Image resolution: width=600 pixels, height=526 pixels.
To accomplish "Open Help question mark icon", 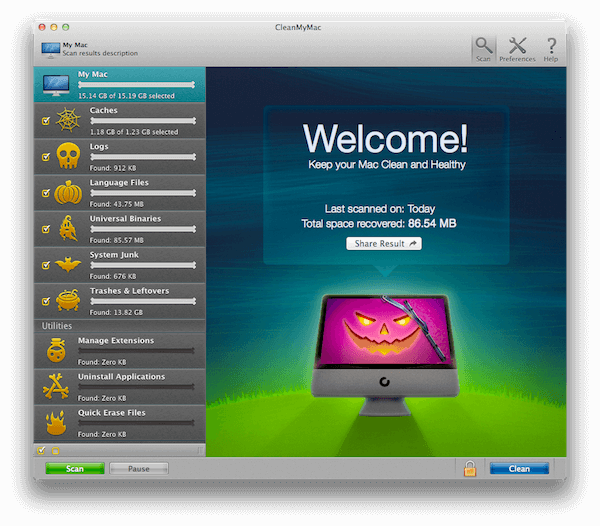I will [x=551, y=46].
